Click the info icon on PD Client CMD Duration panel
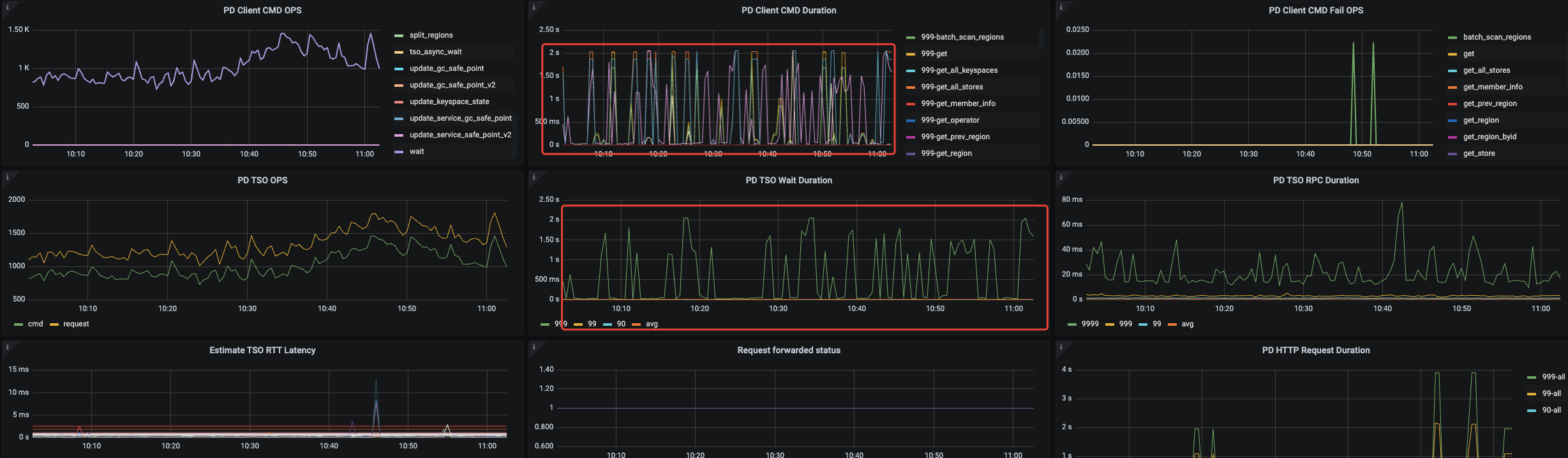This screenshot has height=458, width=1568. coord(534,7)
